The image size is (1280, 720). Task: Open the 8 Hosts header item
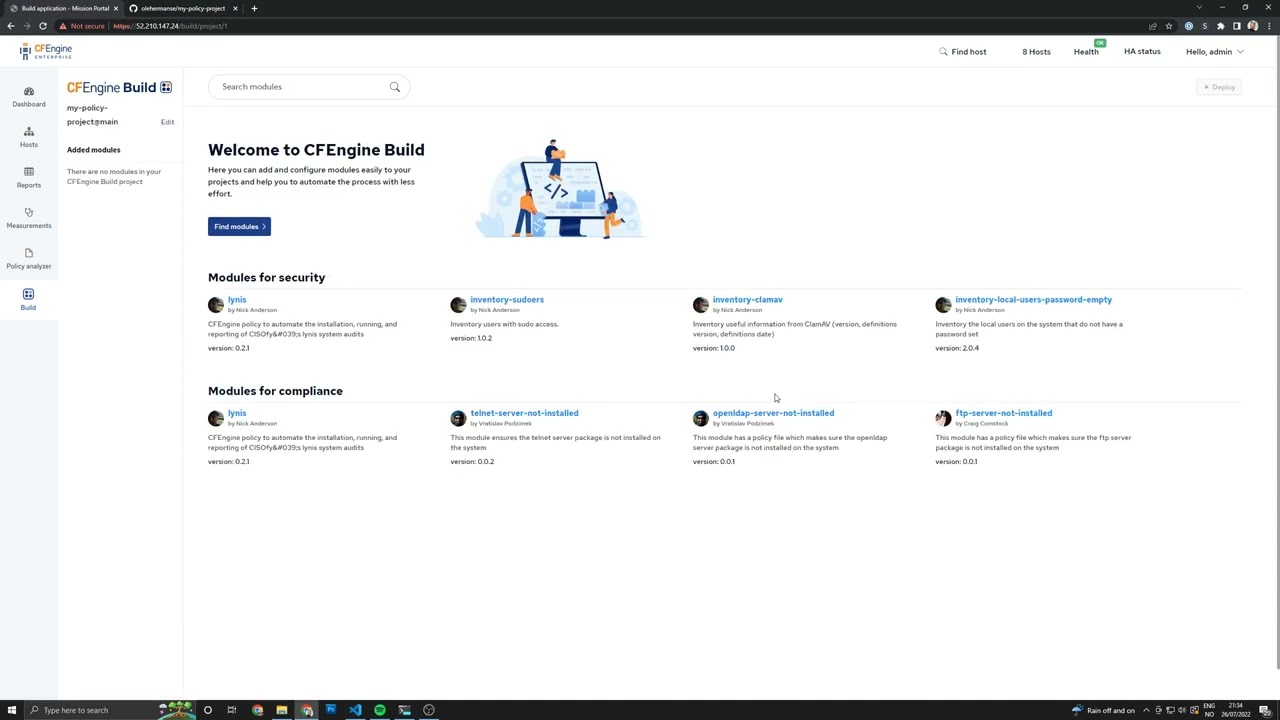click(x=1036, y=52)
